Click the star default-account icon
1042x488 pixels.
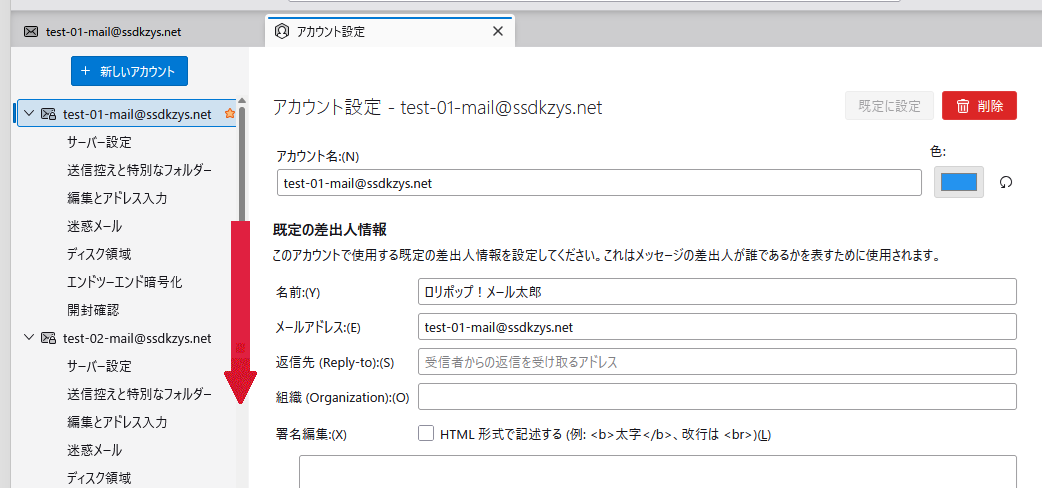[230, 114]
